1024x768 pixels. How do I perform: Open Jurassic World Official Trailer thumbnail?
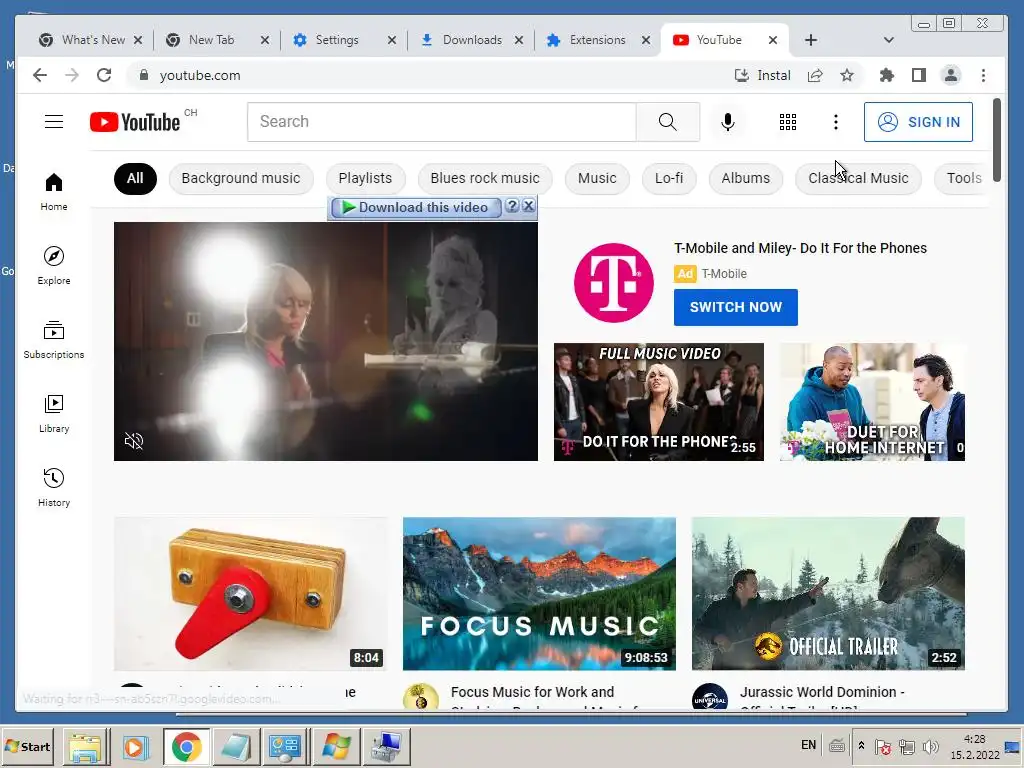(x=828, y=594)
